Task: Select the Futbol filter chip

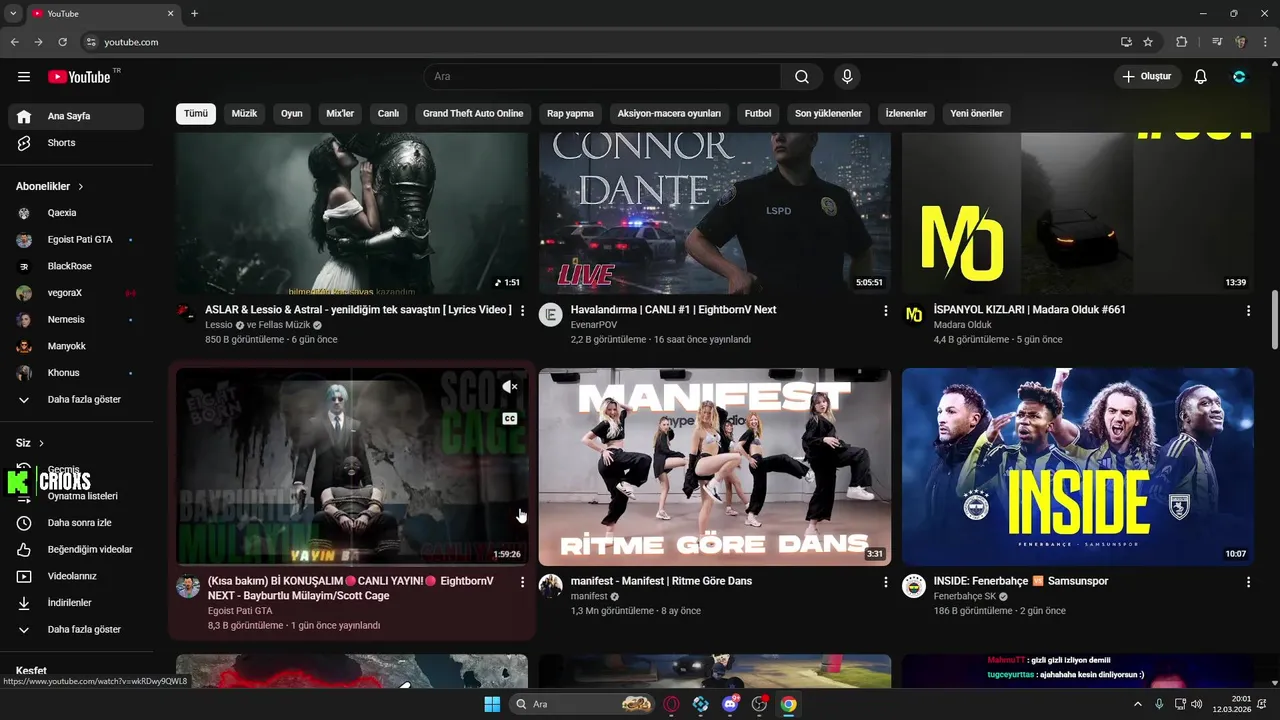Action: point(758,114)
